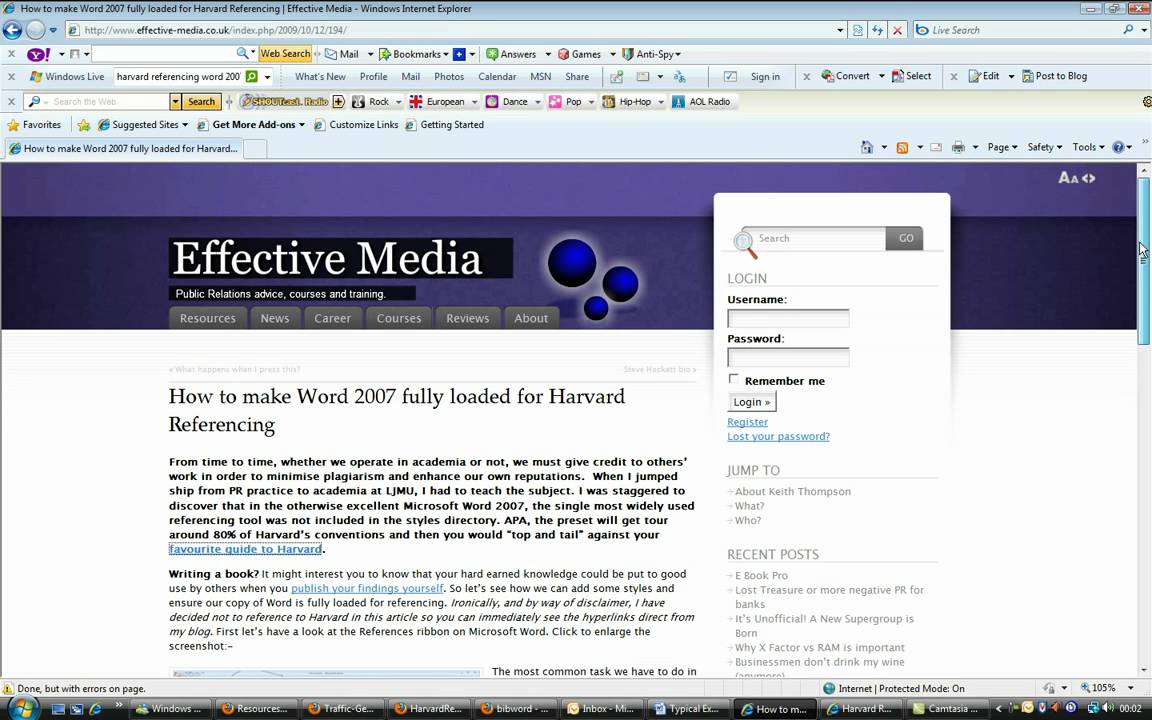Follow the Register link

click(747, 422)
